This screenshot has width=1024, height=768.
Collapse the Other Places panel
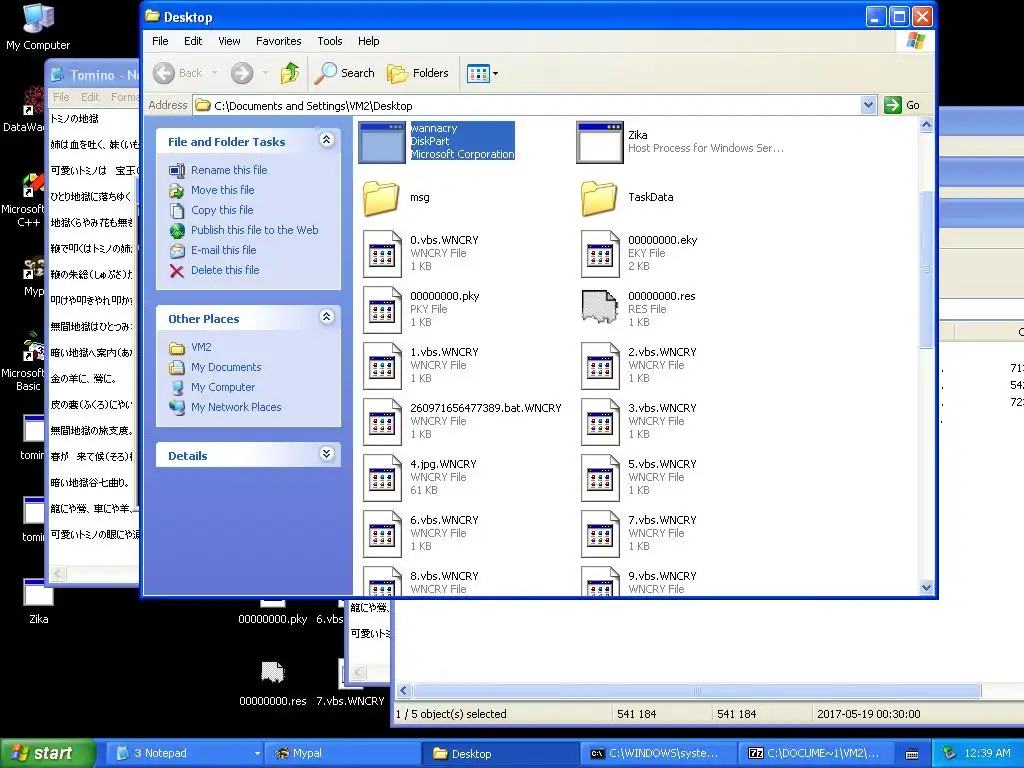coord(327,317)
